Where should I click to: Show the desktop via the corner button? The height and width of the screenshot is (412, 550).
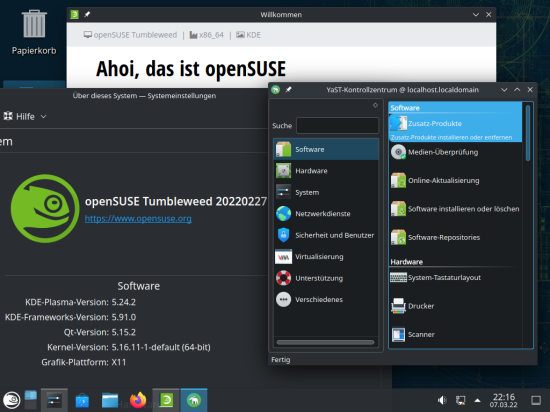536,400
